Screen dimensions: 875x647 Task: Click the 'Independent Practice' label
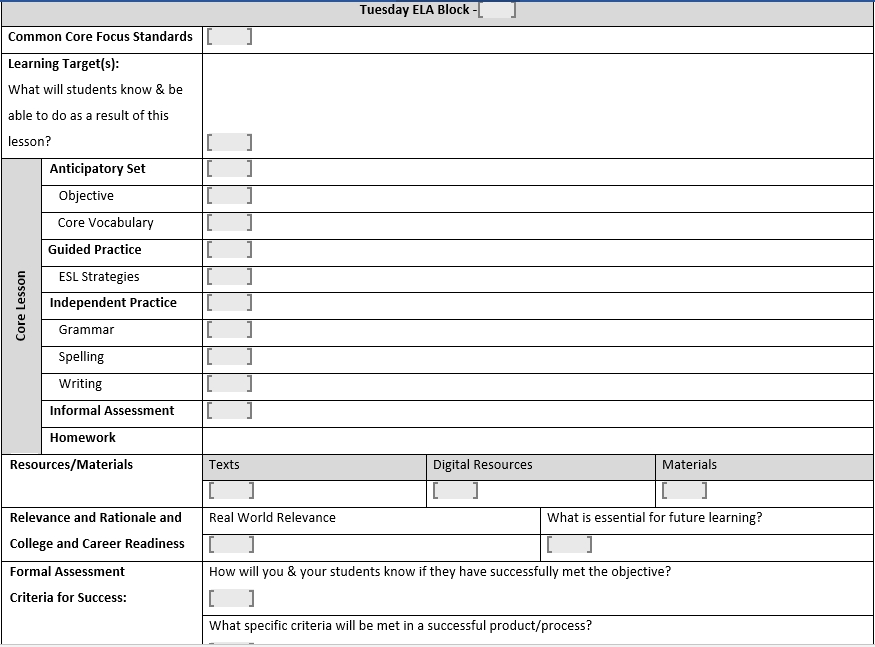tap(113, 303)
